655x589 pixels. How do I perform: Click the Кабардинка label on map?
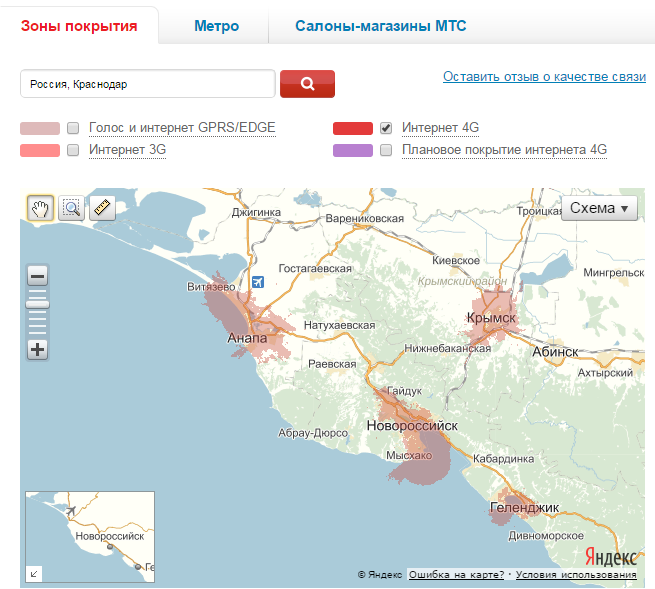pyautogui.click(x=503, y=459)
